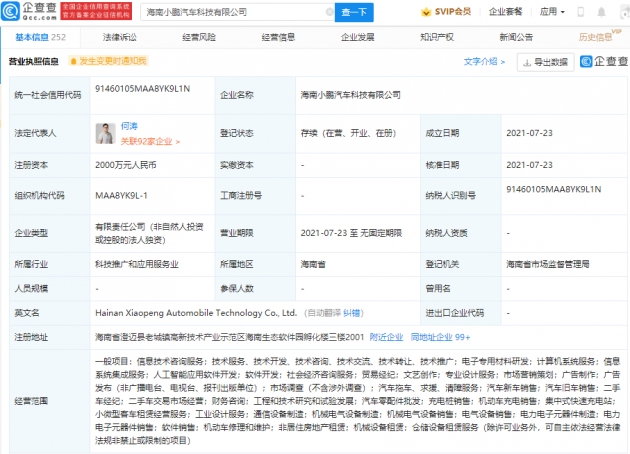Go to the 历史信息 tab
The width and height of the screenshot is (630, 454).
pyautogui.click(x=596, y=36)
